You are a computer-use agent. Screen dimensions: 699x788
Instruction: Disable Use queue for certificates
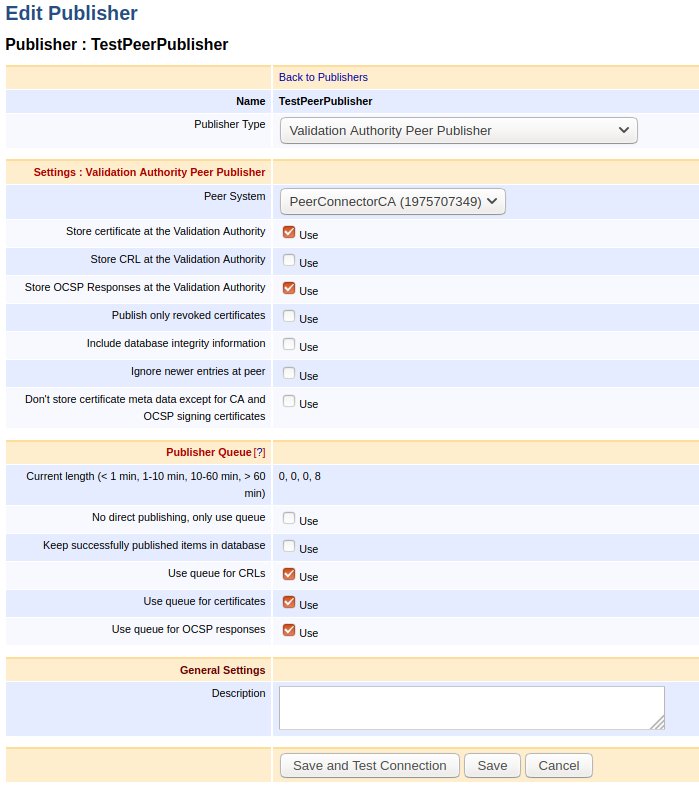click(x=289, y=602)
